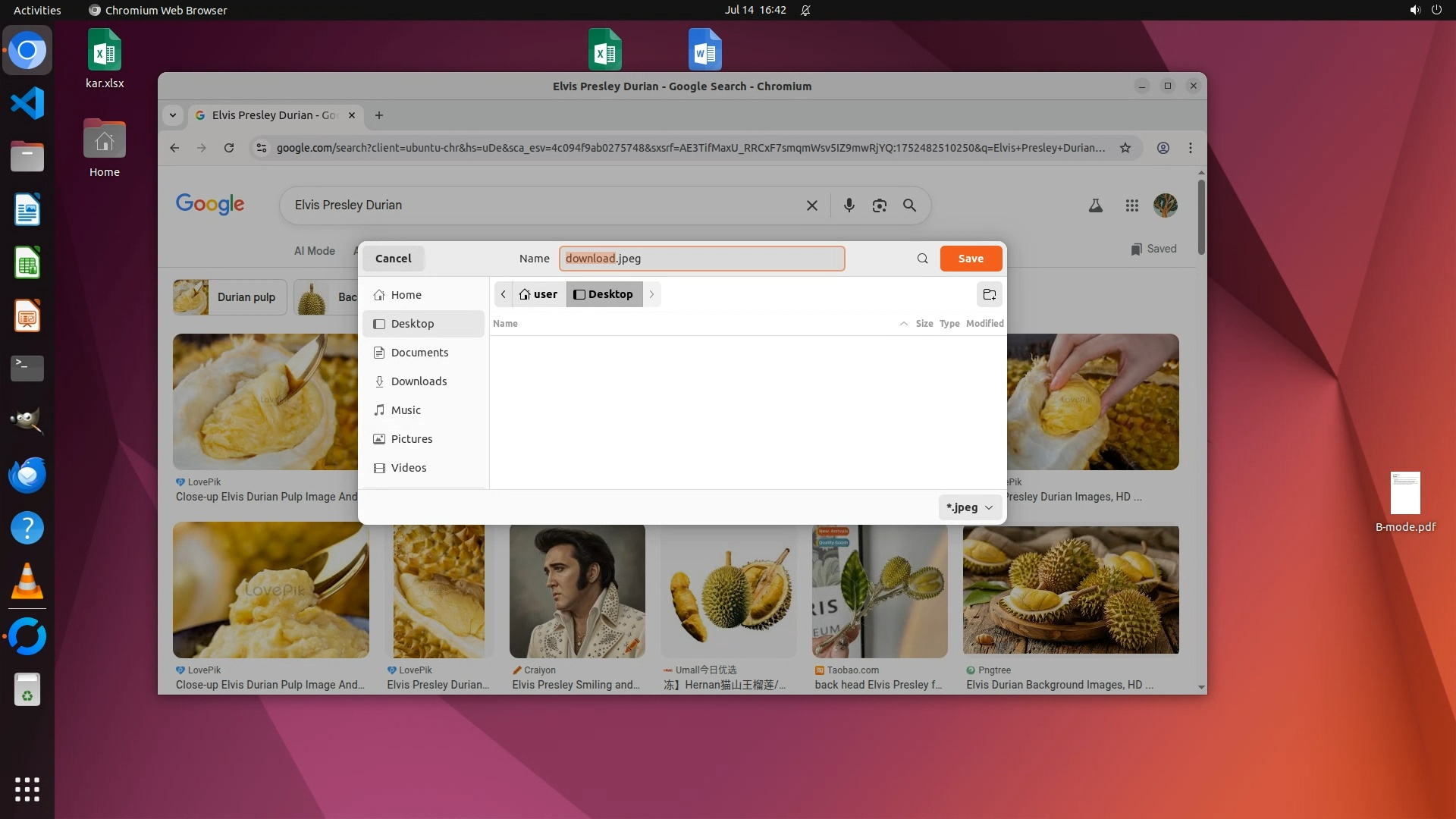Click the path bar forward chevron
The image size is (1456, 819).
tap(651, 294)
